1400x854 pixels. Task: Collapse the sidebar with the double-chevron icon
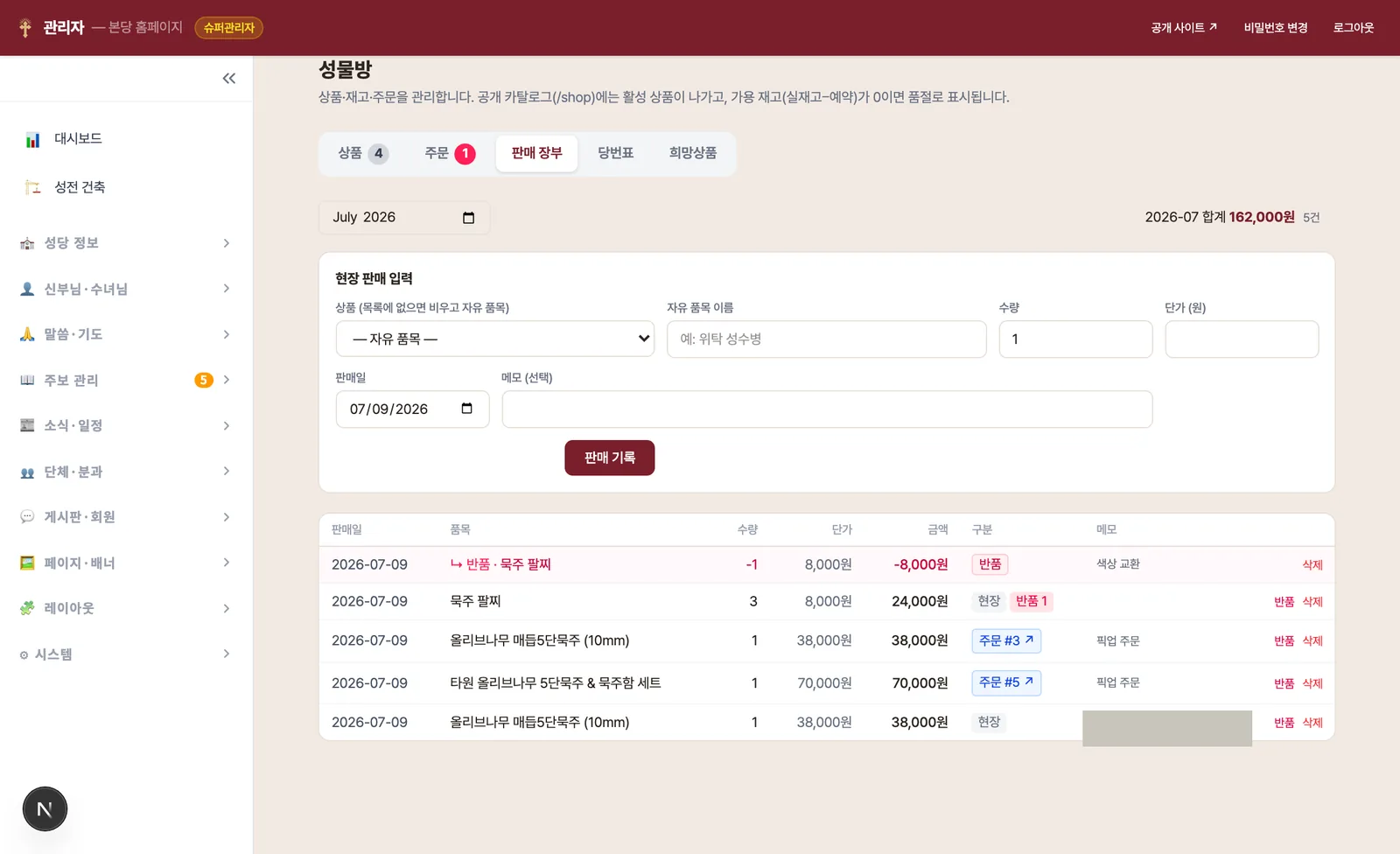pos(229,79)
